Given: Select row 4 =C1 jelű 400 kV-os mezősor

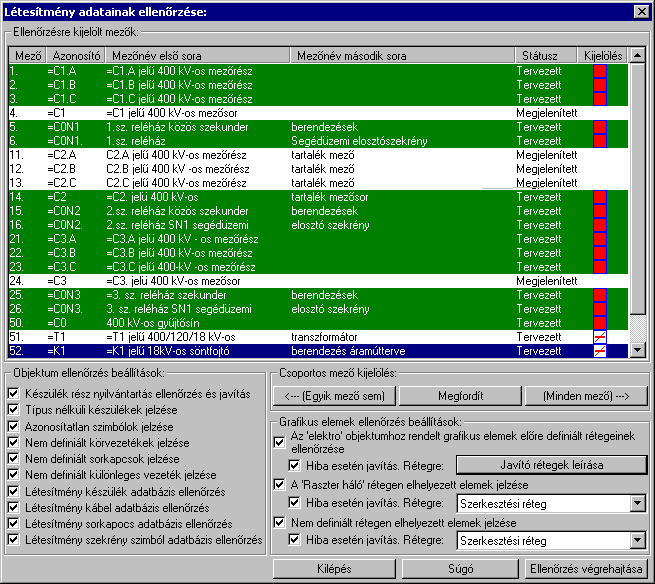Looking at the screenshot, I should [318, 113].
